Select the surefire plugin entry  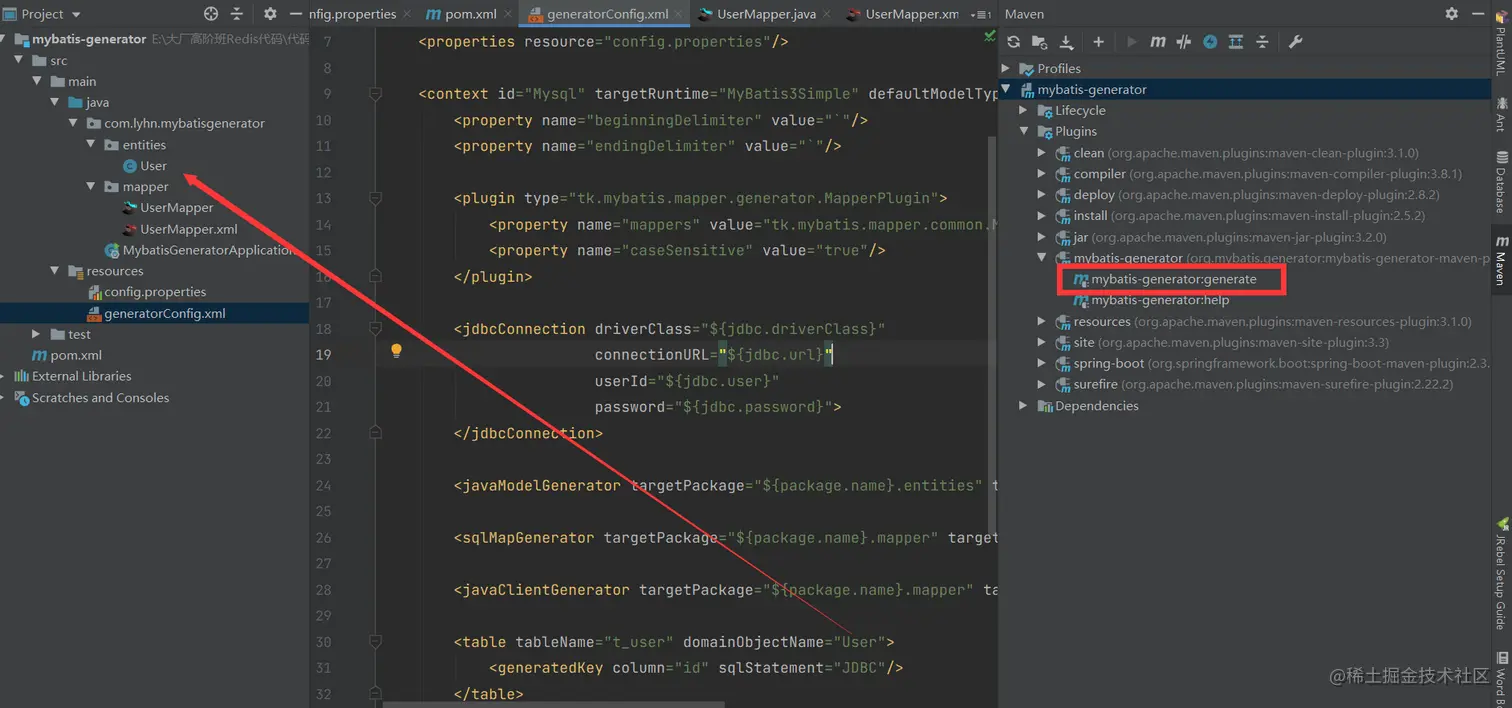1254,384
